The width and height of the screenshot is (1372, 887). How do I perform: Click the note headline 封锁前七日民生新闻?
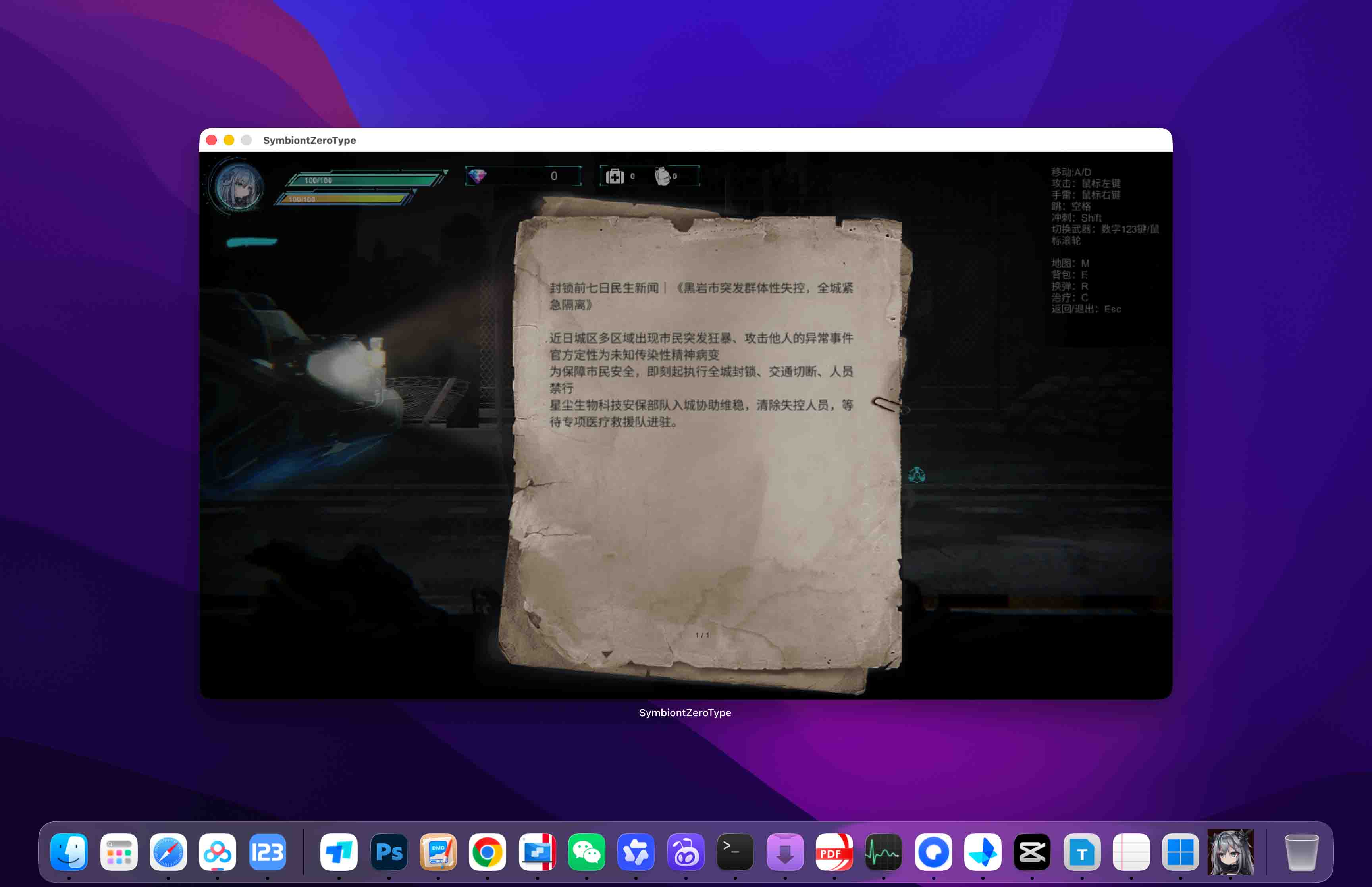click(x=603, y=287)
